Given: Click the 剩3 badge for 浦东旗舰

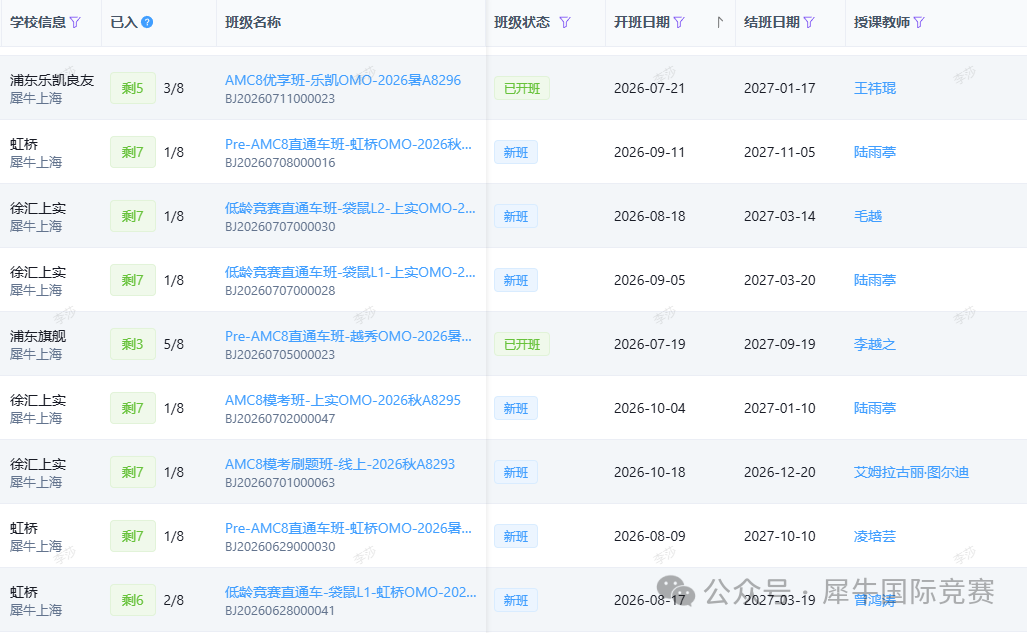Looking at the screenshot, I should [133, 344].
